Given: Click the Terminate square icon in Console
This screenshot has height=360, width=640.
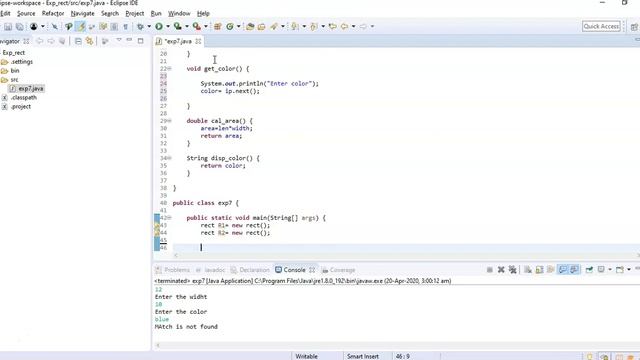Looking at the screenshot, I should point(489,270).
